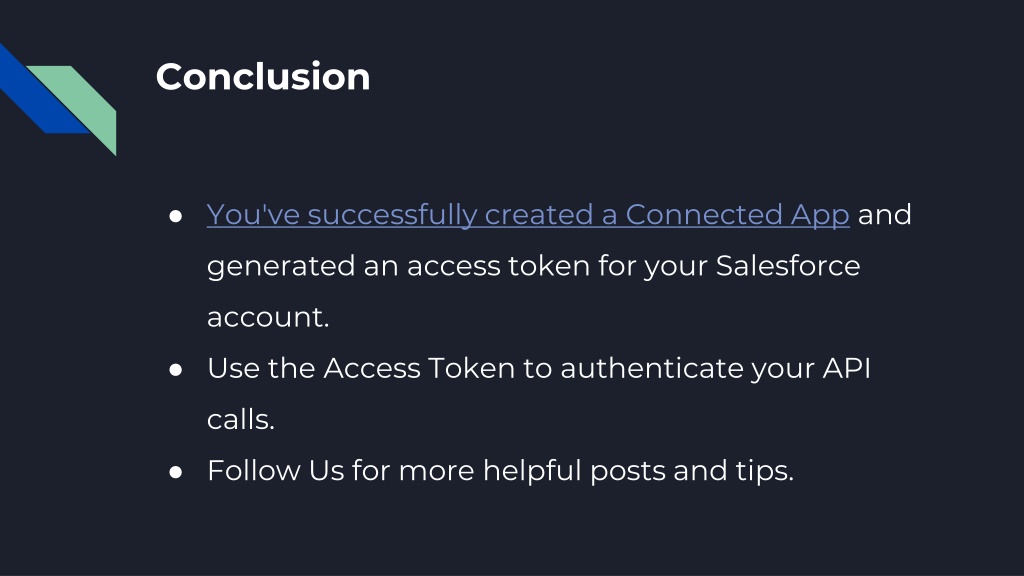
Task: Click the words "access token" in first bullet
Action: (498, 266)
